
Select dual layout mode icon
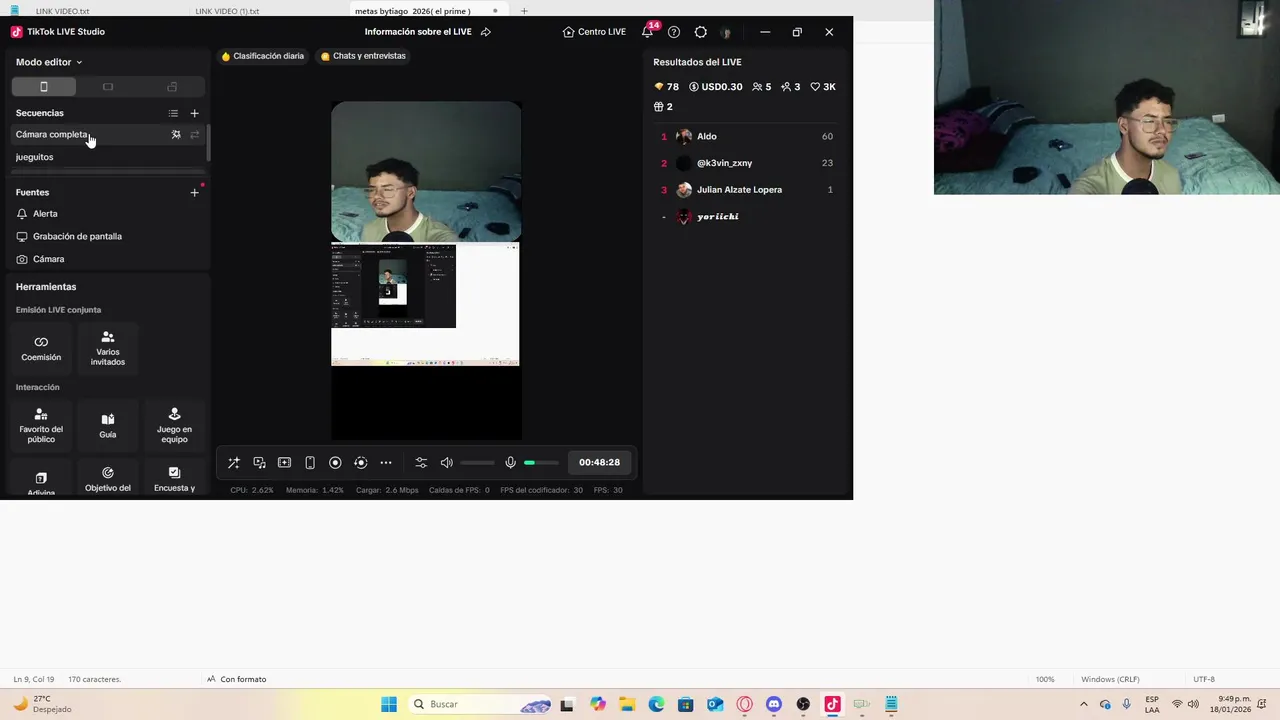tap(172, 87)
